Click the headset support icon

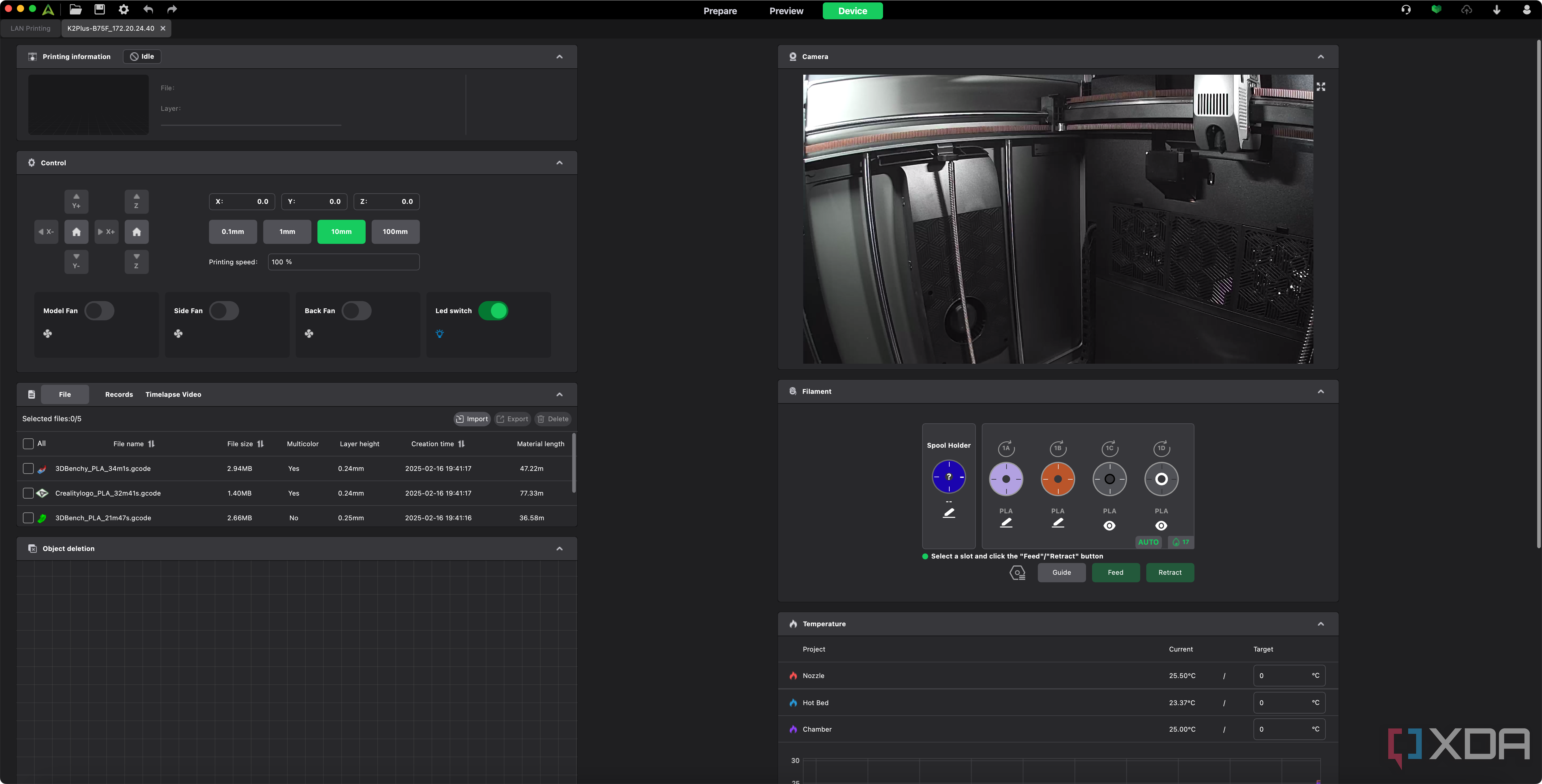tap(1406, 10)
